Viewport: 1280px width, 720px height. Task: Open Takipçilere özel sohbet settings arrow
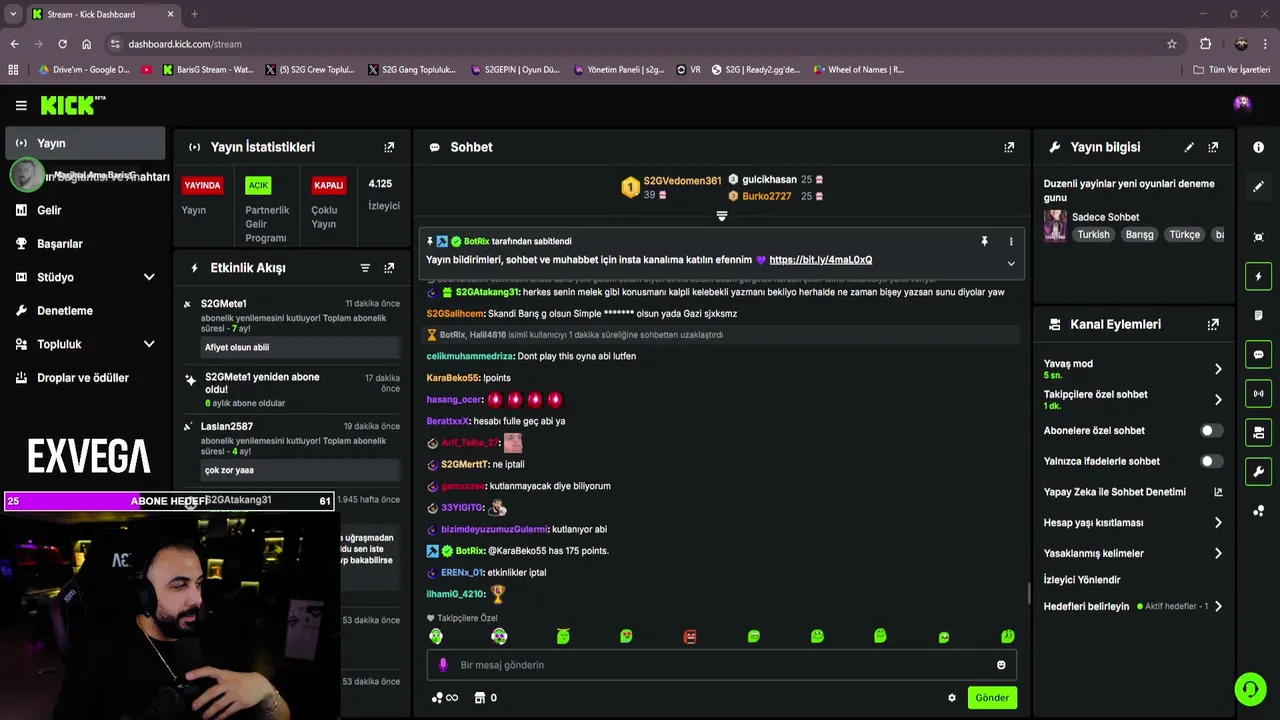(1218, 400)
